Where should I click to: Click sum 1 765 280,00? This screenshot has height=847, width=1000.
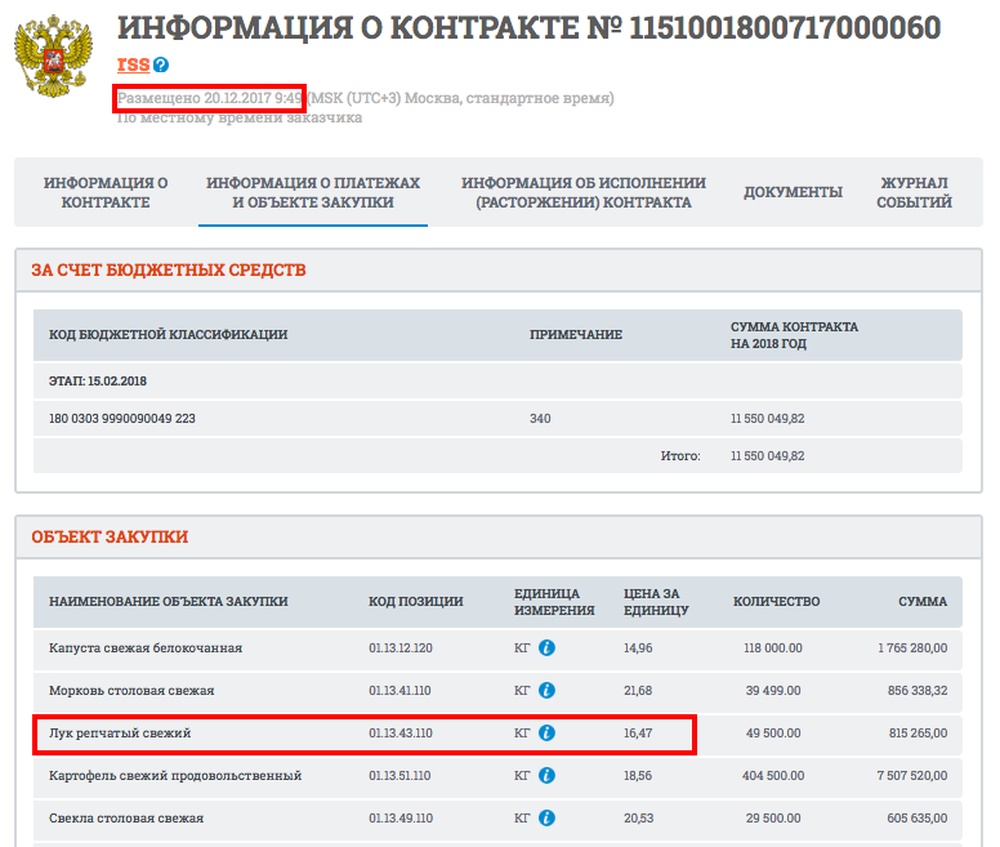point(913,648)
